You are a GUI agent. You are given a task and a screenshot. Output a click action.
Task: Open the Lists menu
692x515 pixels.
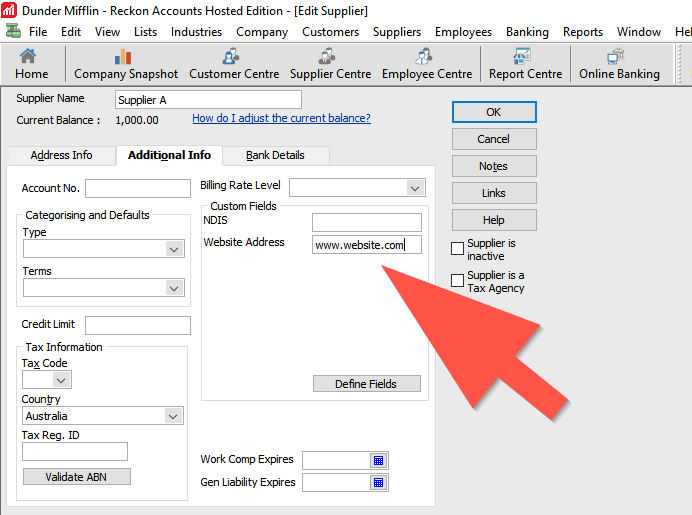tap(145, 32)
